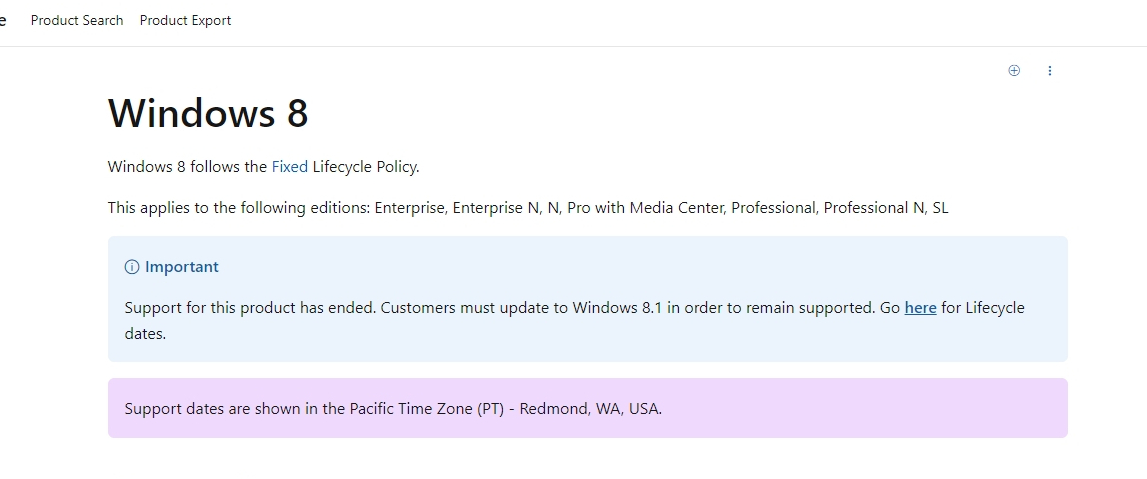Open the Product Export menu item

pyautogui.click(x=185, y=20)
